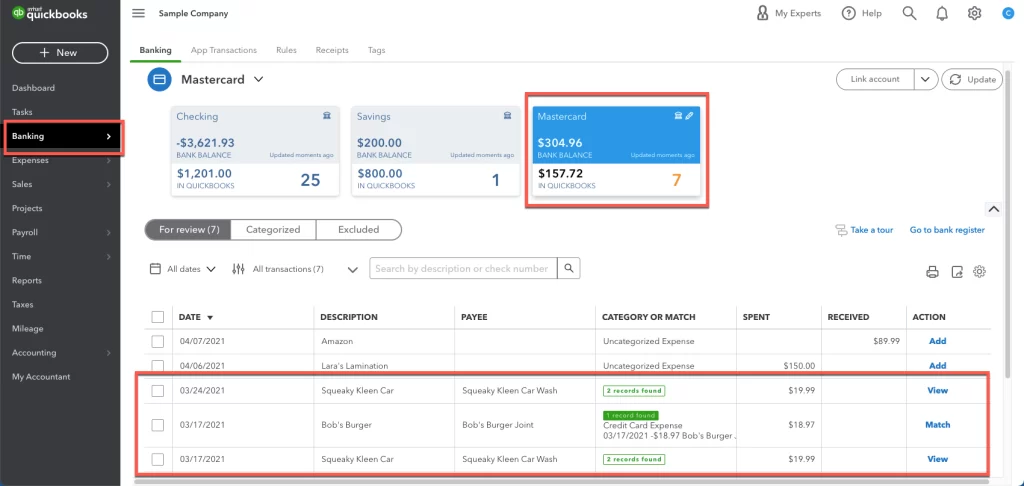1024x486 pixels.
Task: Open Mileage in sidebar
Action: click(x=27, y=329)
